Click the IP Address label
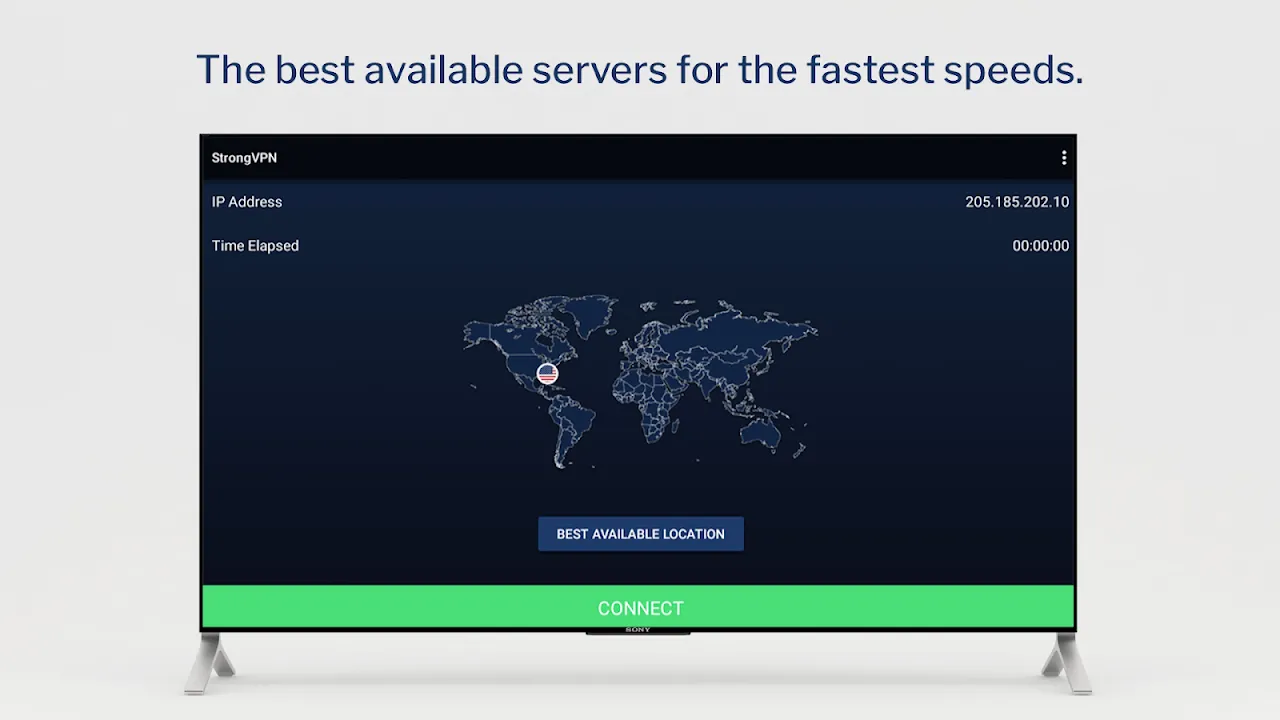 (x=246, y=201)
